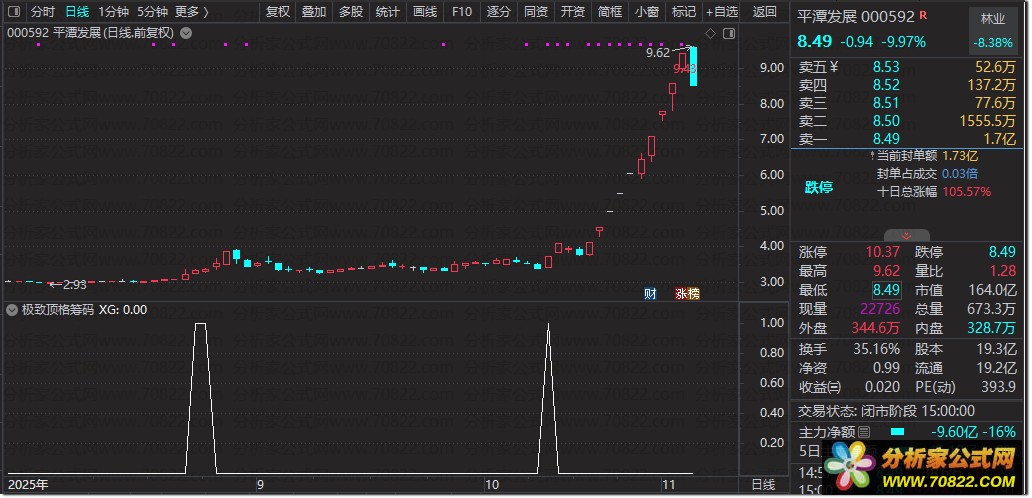Click the ¥ icon beside 卖五
This screenshot has height=498, width=1032.
[x=834, y=66]
